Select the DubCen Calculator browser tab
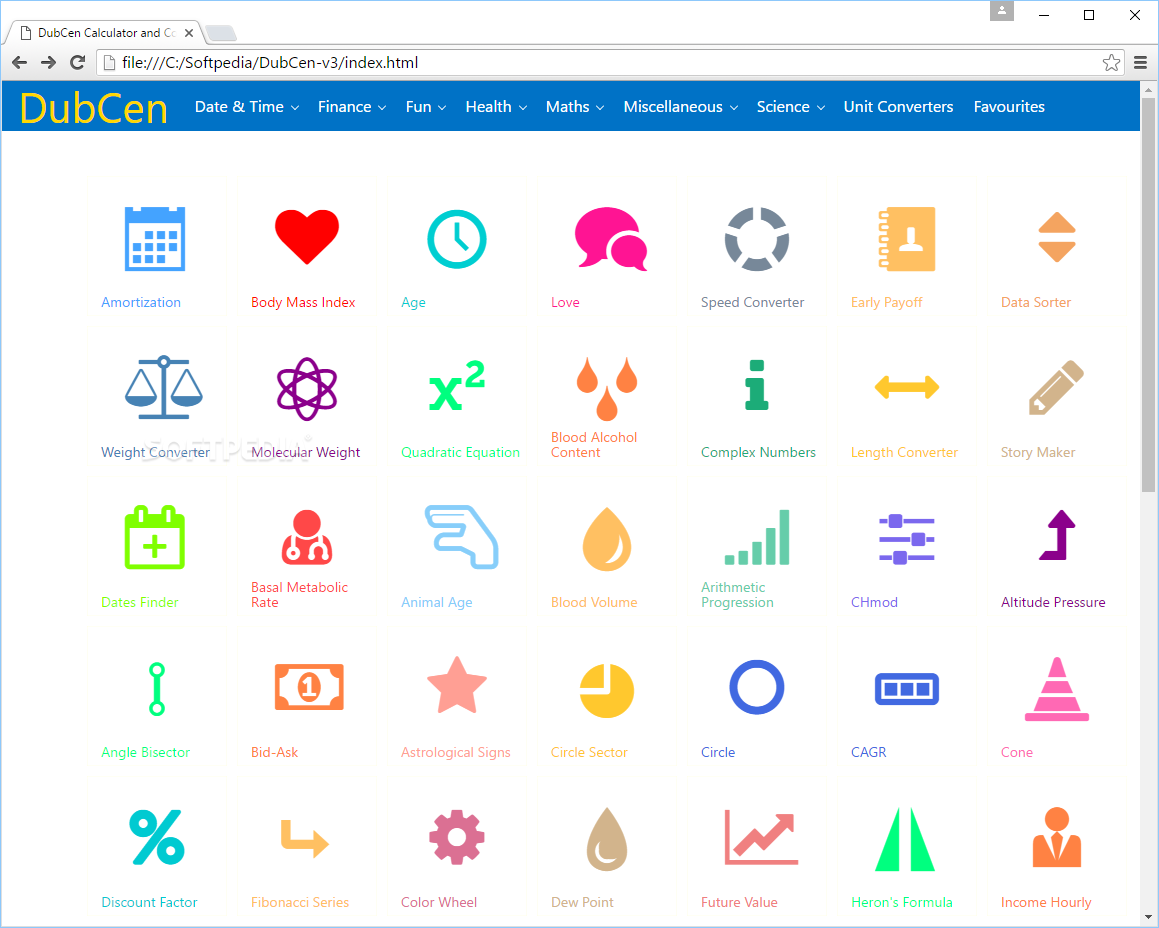Image resolution: width=1159 pixels, height=928 pixels. tap(106, 33)
